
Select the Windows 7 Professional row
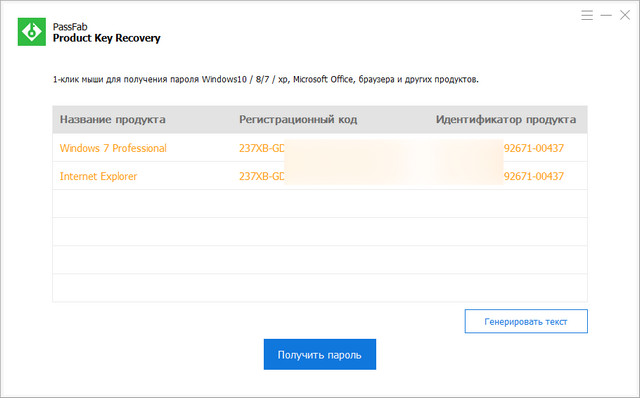click(320, 148)
